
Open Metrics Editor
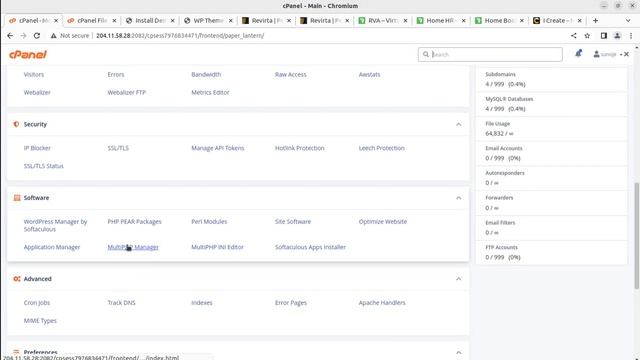coord(210,93)
